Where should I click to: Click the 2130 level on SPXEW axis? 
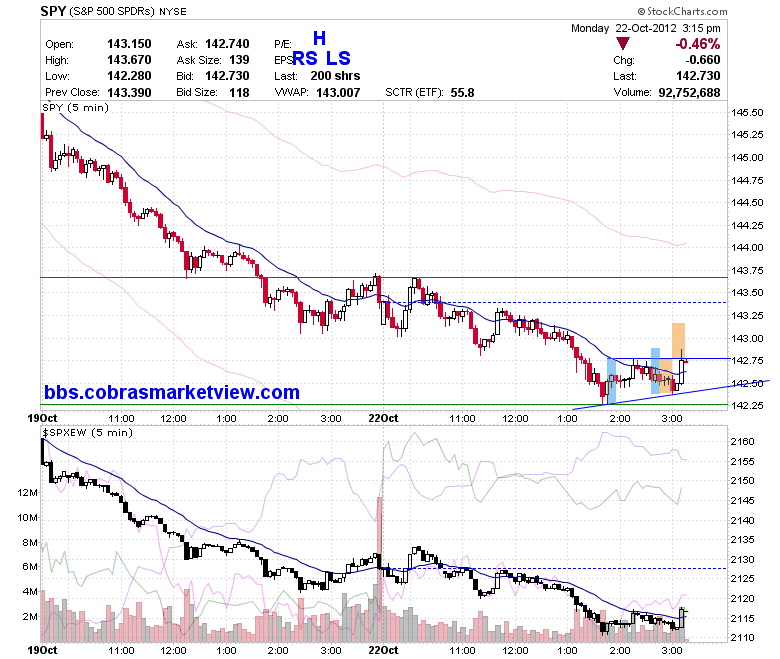tap(742, 560)
